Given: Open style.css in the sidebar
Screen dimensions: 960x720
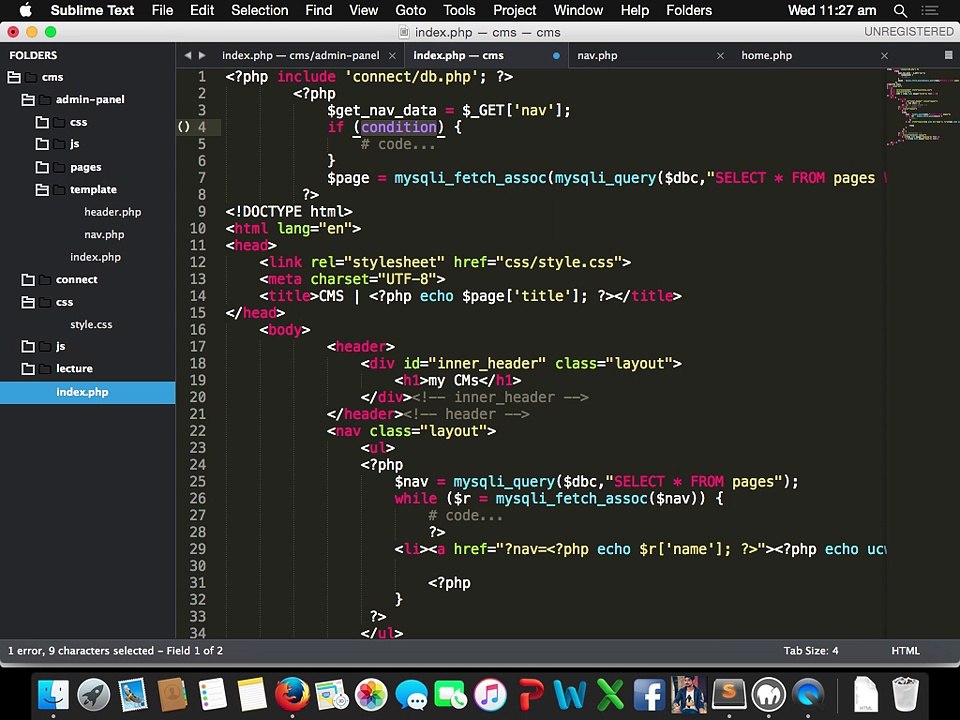Looking at the screenshot, I should point(91,324).
